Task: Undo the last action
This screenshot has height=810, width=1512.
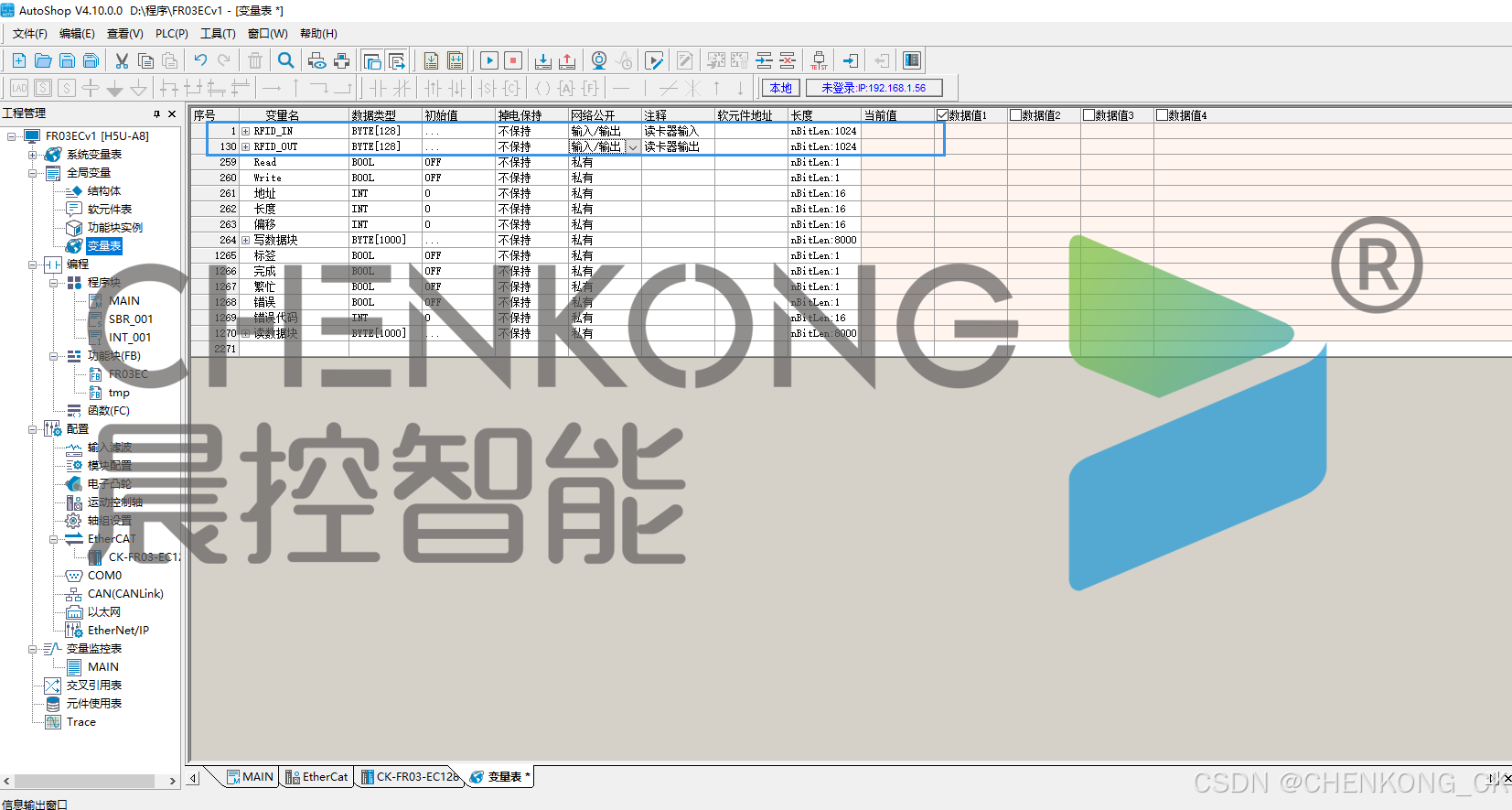Action: coord(200,60)
